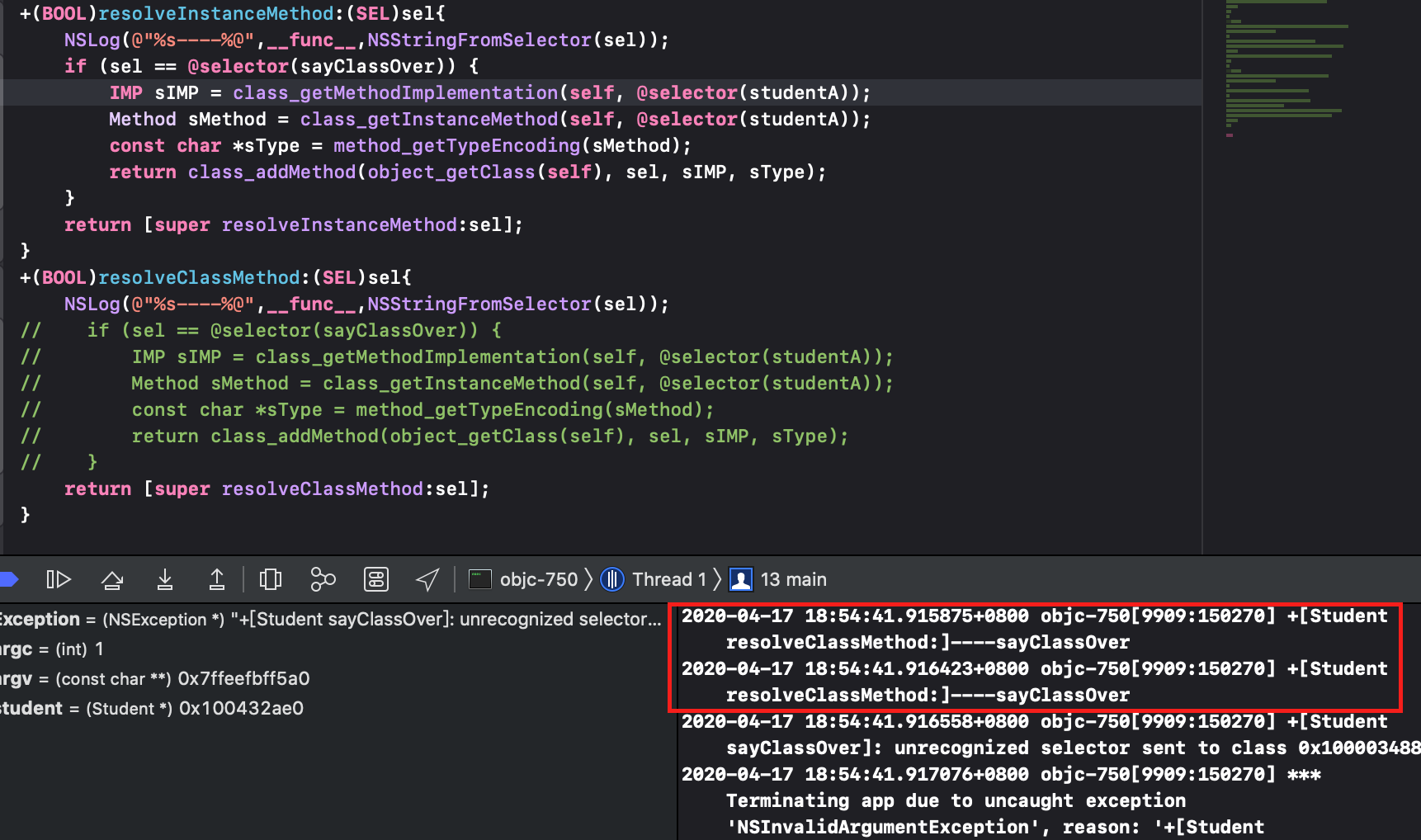Click the return [super resolveClassMethod:sel]; line
Screen dimensions: 1421x840
(277, 488)
